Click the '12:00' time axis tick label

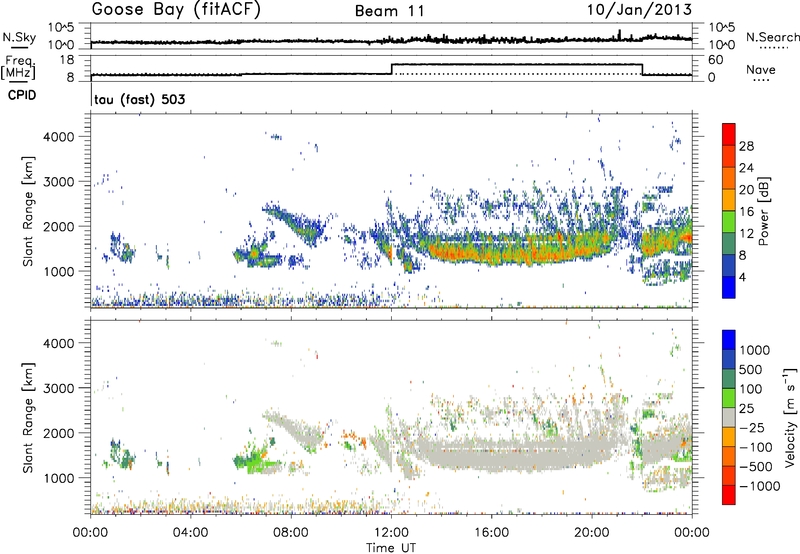[x=391, y=533]
